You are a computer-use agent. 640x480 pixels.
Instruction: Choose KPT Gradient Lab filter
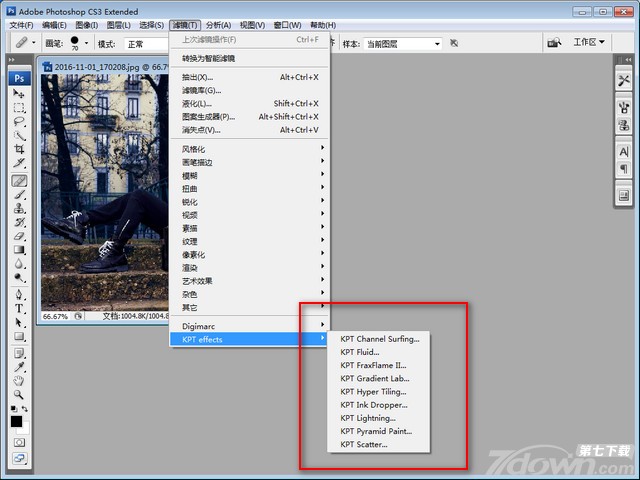[379, 378]
